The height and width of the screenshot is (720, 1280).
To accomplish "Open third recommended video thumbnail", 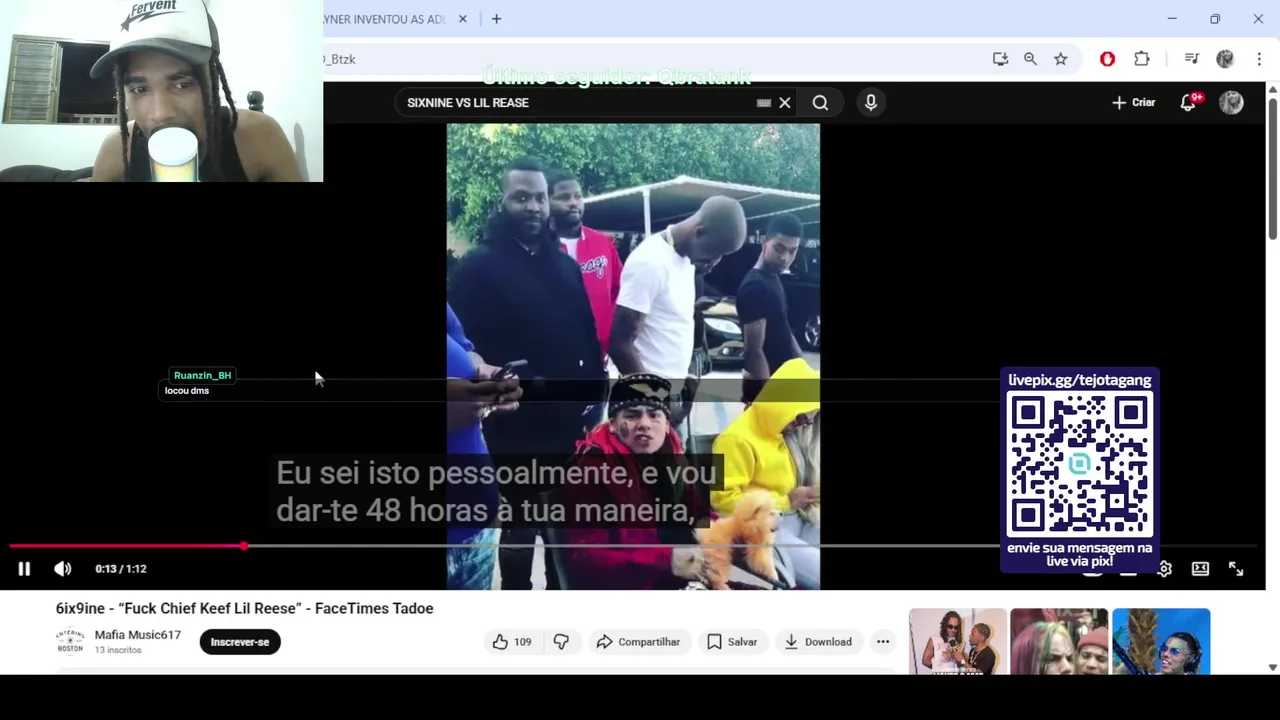I will 1161,641.
